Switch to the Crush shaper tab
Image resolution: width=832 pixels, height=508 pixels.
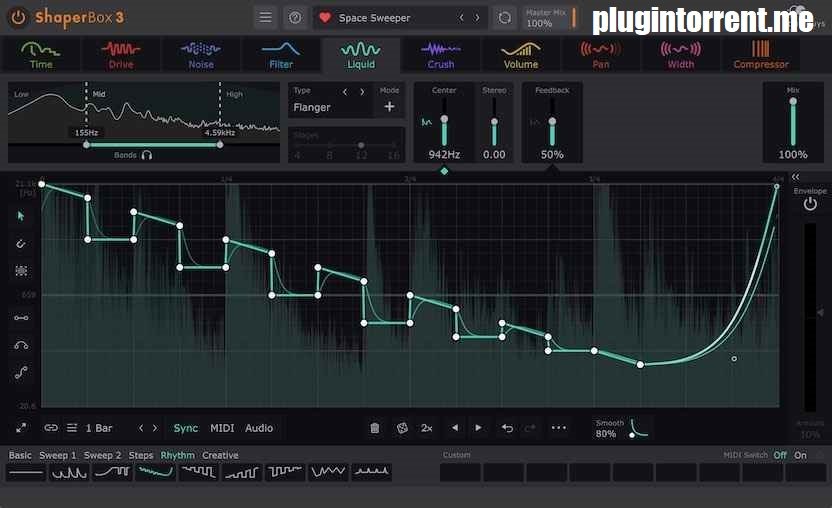coord(441,55)
